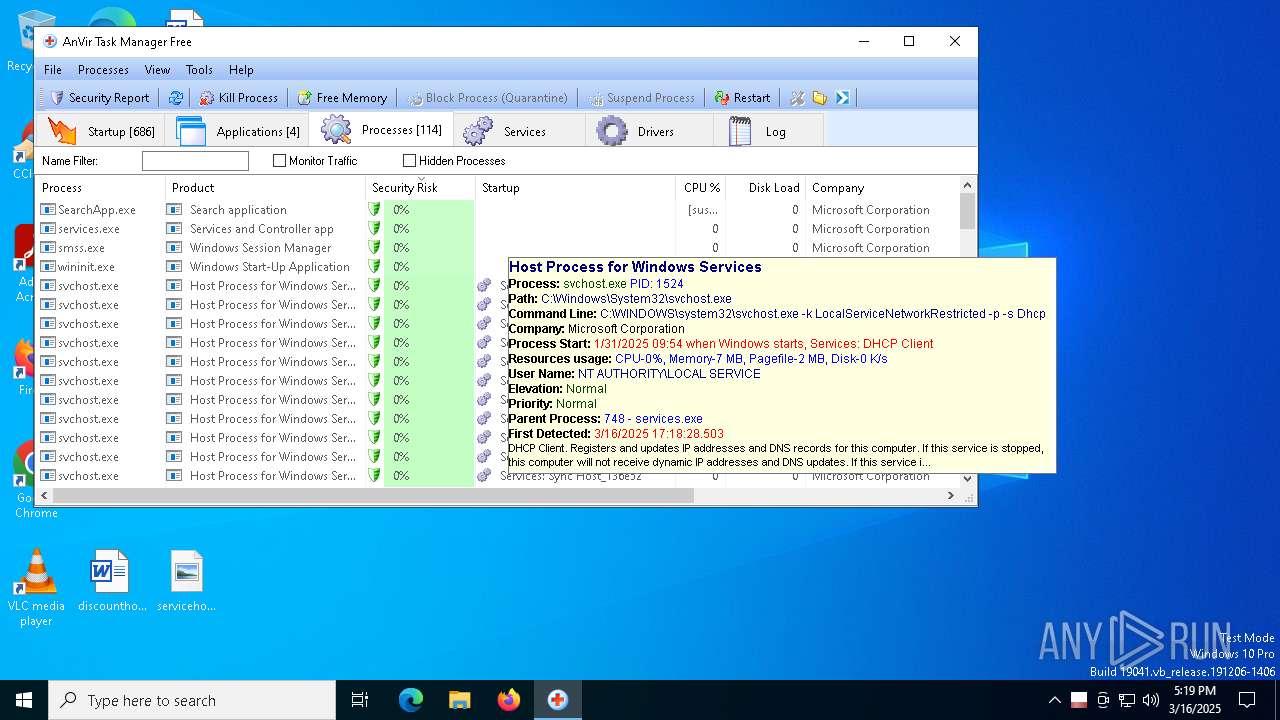Click Restart process button
1280x720 pixels.
click(x=742, y=98)
